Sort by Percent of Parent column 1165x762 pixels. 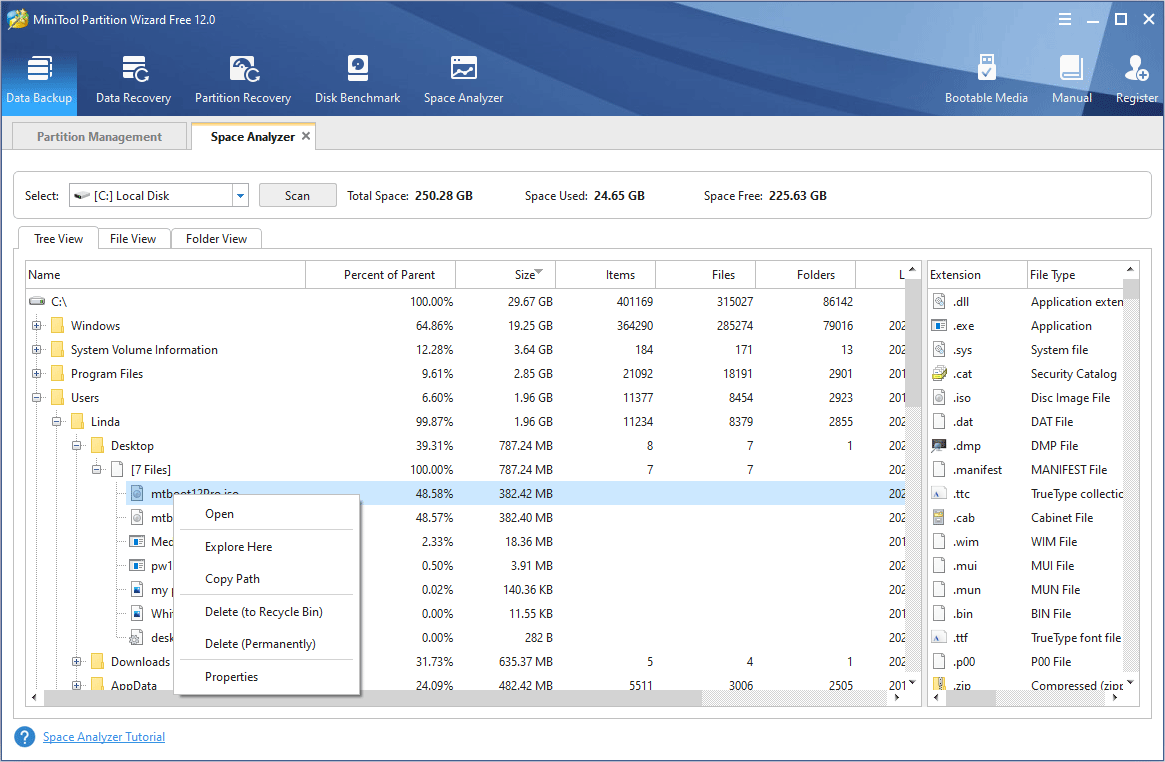[380, 275]
